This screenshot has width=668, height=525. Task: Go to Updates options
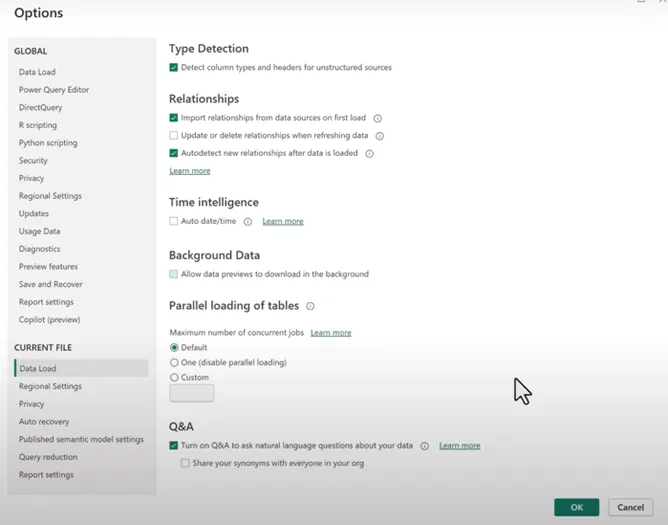(34, 213)
